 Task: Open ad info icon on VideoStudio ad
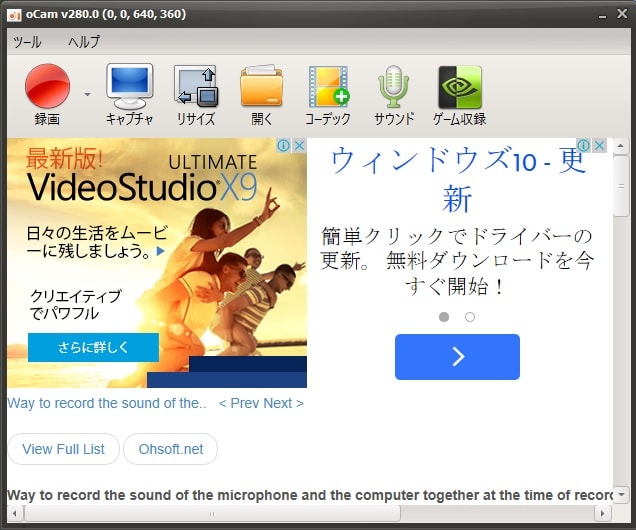coord(284,145)
